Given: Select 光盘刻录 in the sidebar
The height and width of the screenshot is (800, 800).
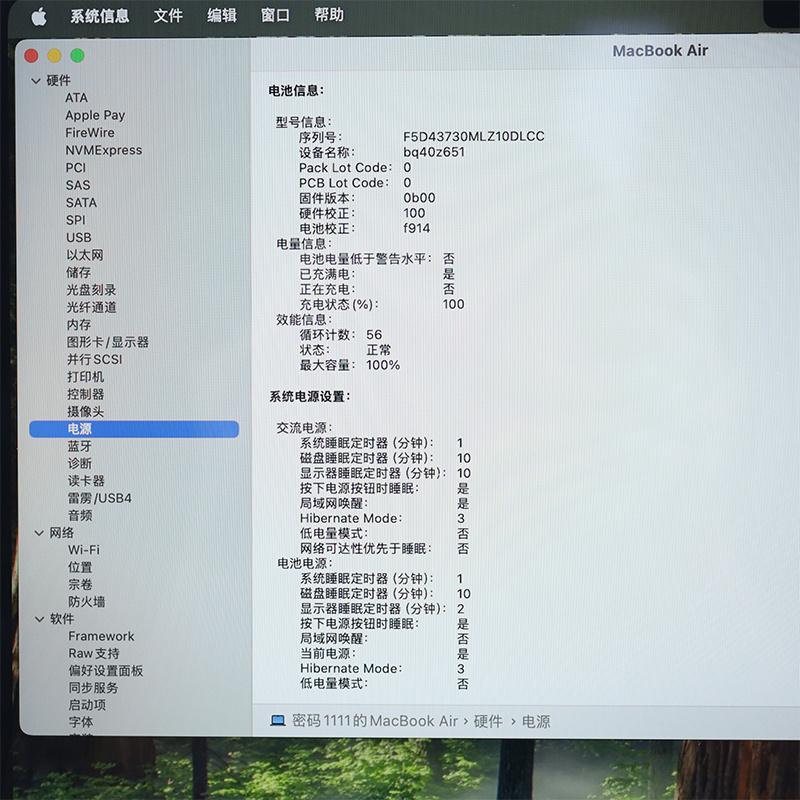Looking at the screenshot, I should click(91, 290).
